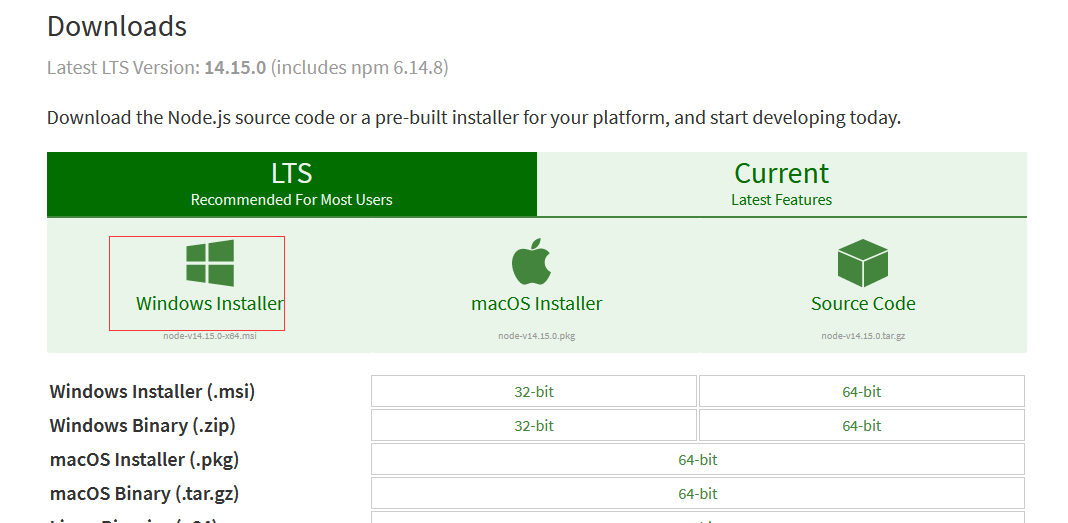The image size is (1068, 523).
Task: Click the Windows logo icon
Action: [210, 263]
